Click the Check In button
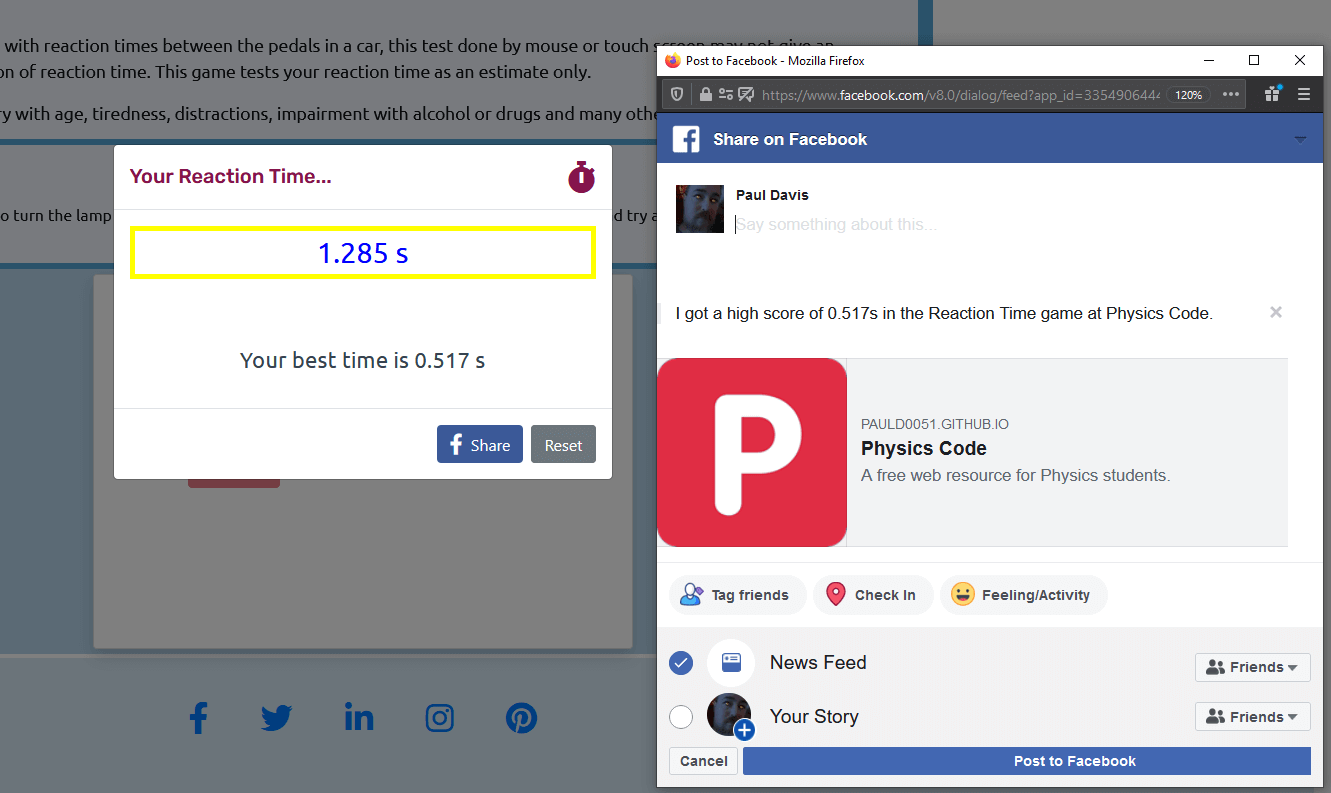This screenshot has width=1331, height=793. pos(872,595)
